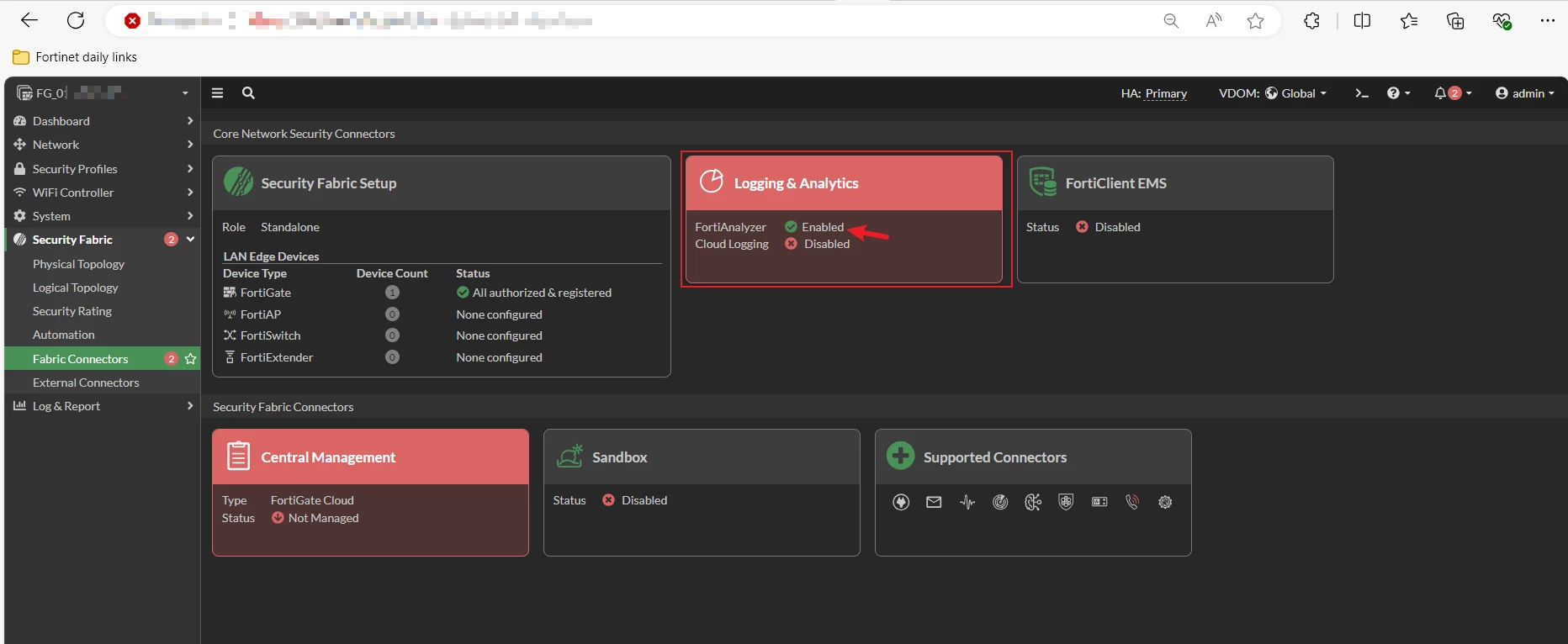Select Fabric Connectors menu item
Image resolution: width=1568 pixels, height=644 pixels.
[x=103, y=359]
